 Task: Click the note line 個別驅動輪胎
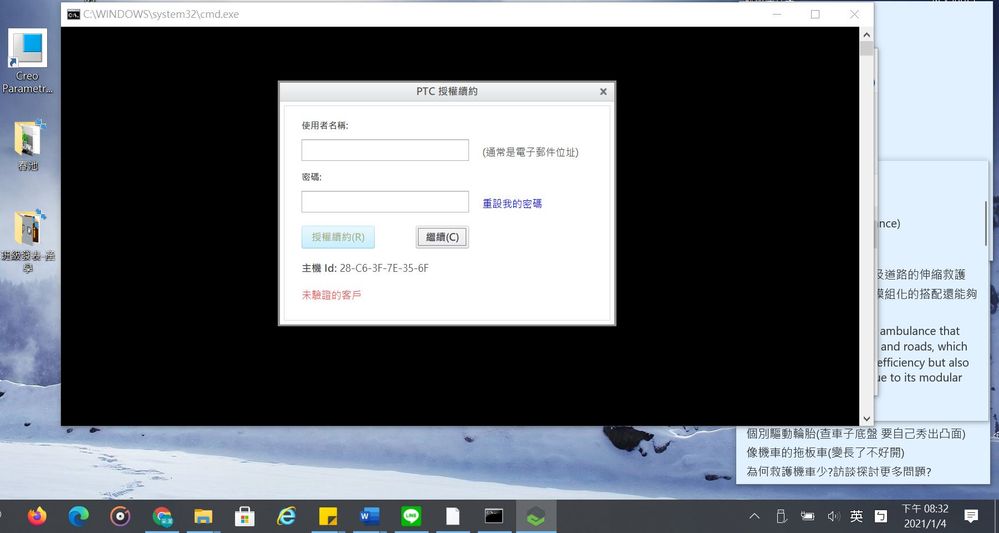click(x=856, y=434)
